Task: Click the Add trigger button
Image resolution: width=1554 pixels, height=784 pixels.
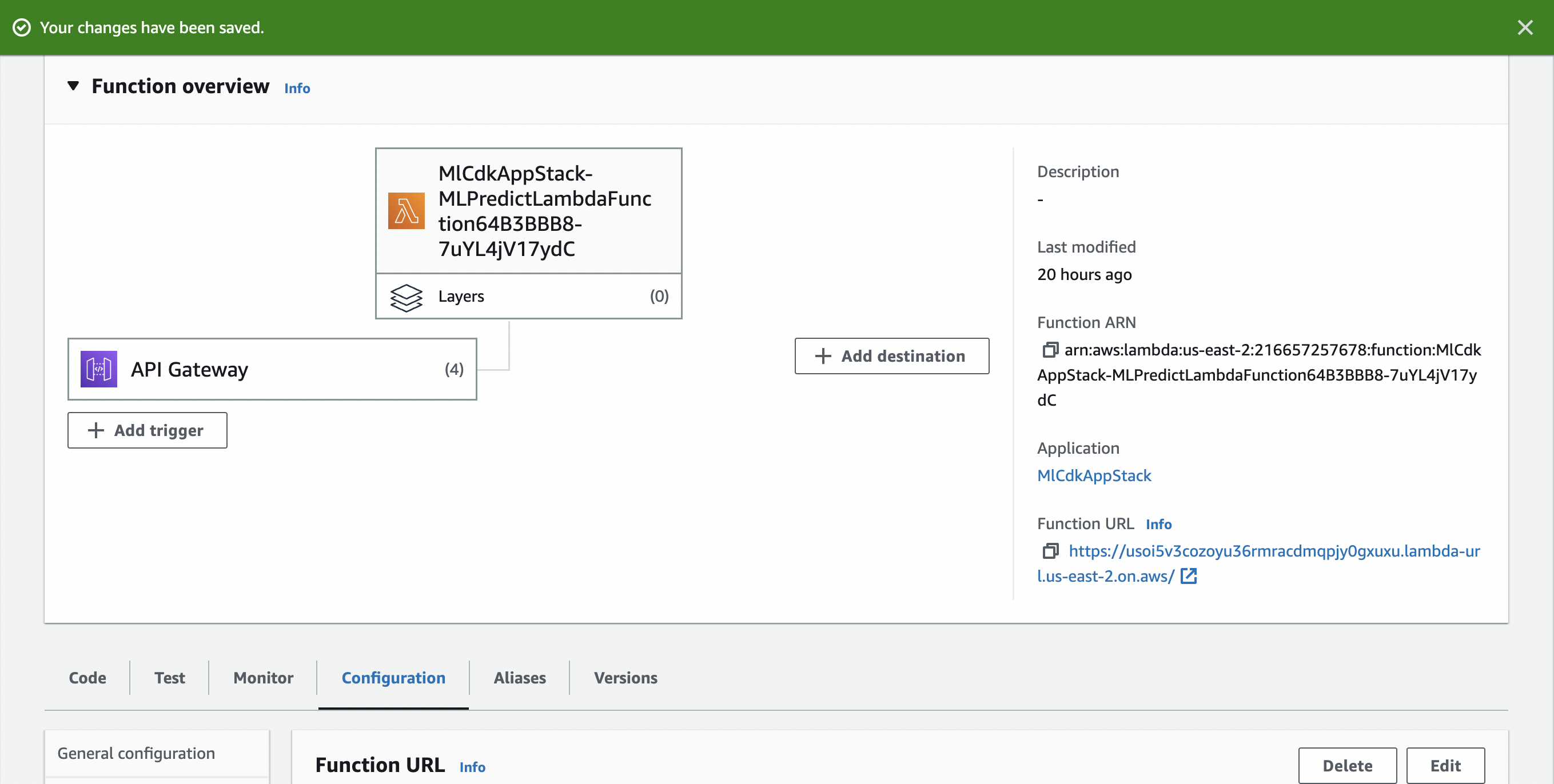Action: pos(147,430)
